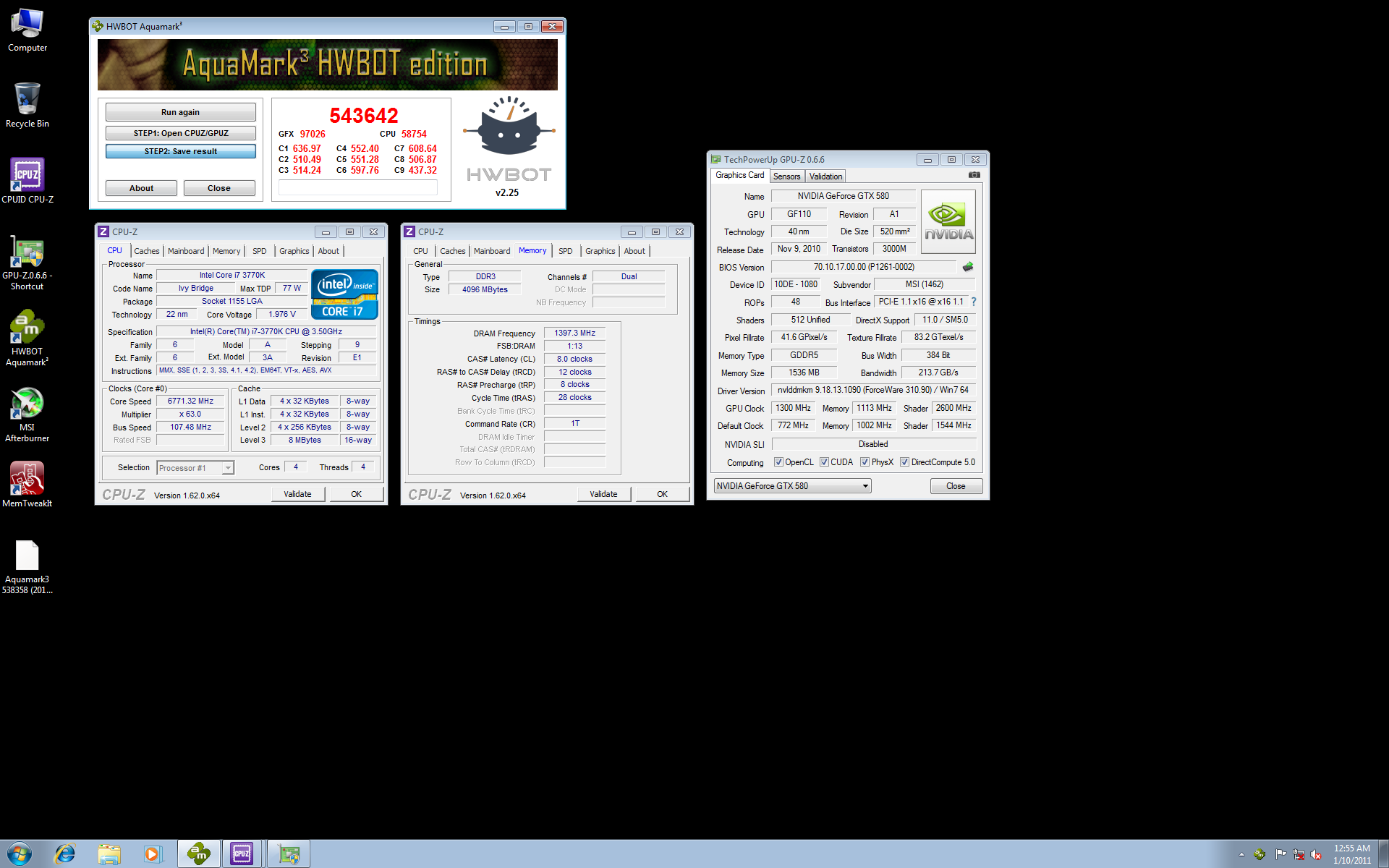This screenshot has width=1389, height=868.
Task: Click the Show desktop strip on the taskbar
Action: pyautogui.click(x=1383, y=854)
